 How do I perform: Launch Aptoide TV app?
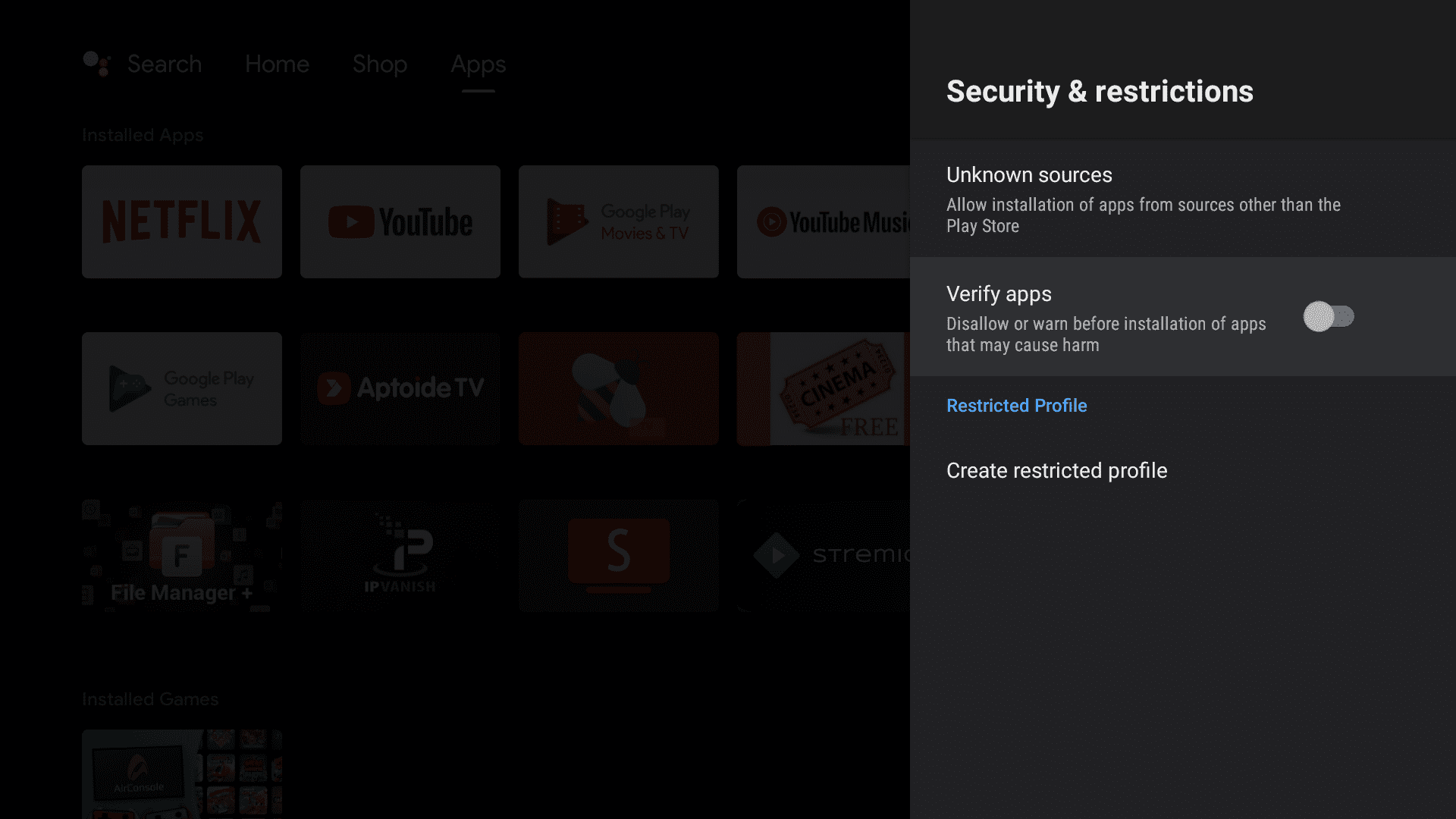point(400,388)
